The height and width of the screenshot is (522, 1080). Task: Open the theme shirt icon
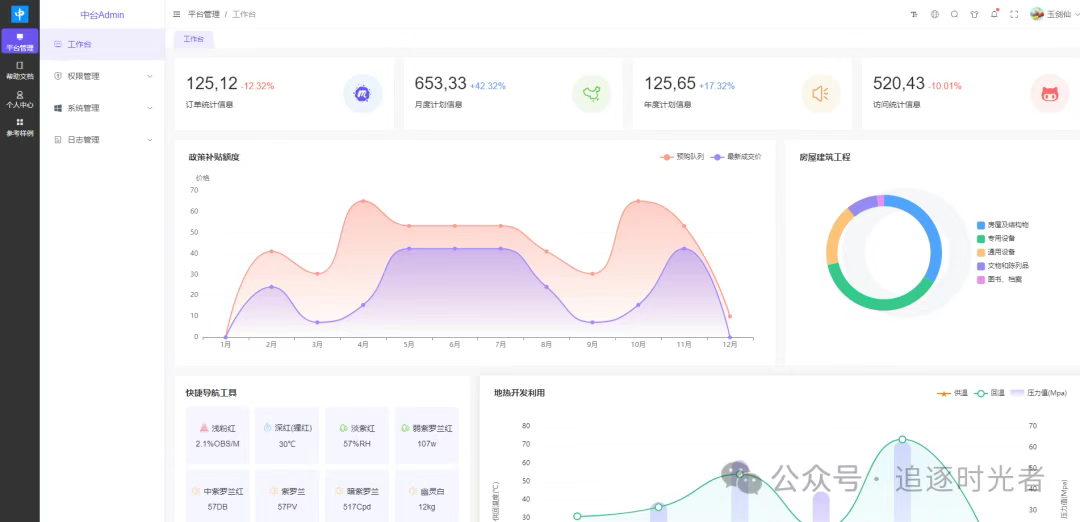pyautogui.click(x=974, y=14)
